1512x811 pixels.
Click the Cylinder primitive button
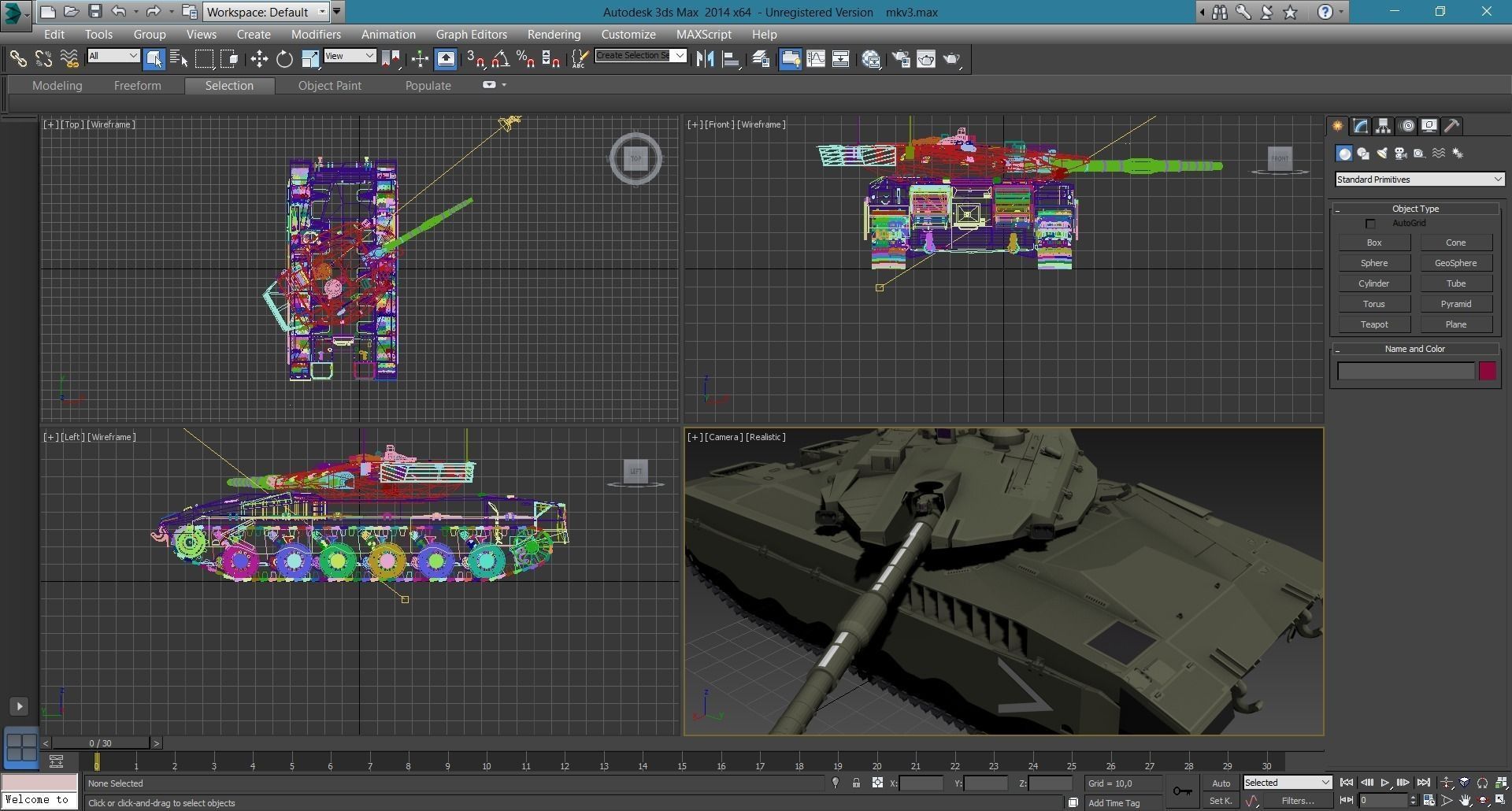(x=1374, y=283)
